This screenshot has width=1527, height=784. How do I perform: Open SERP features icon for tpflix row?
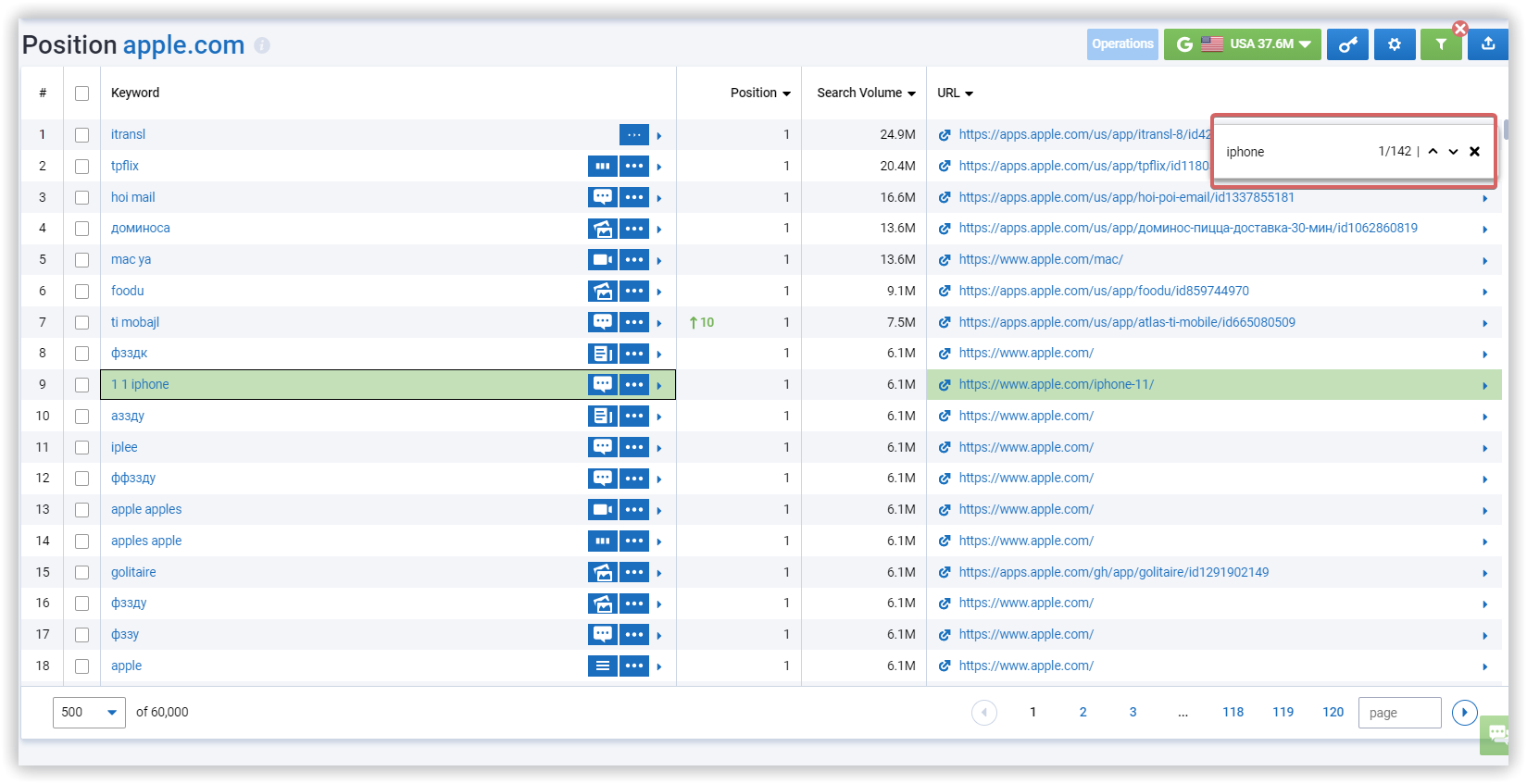click(x=603, y=166)
